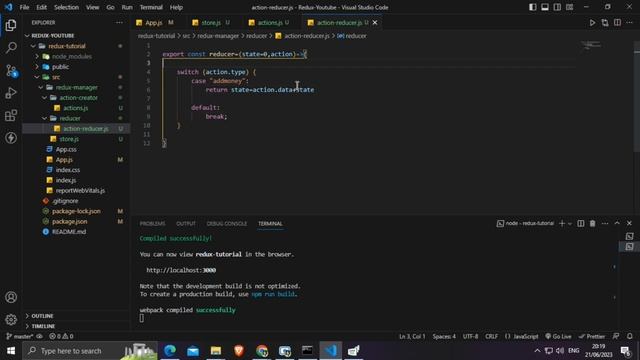Split the editor right
The image size is (640, 360).
pos(617,23)
